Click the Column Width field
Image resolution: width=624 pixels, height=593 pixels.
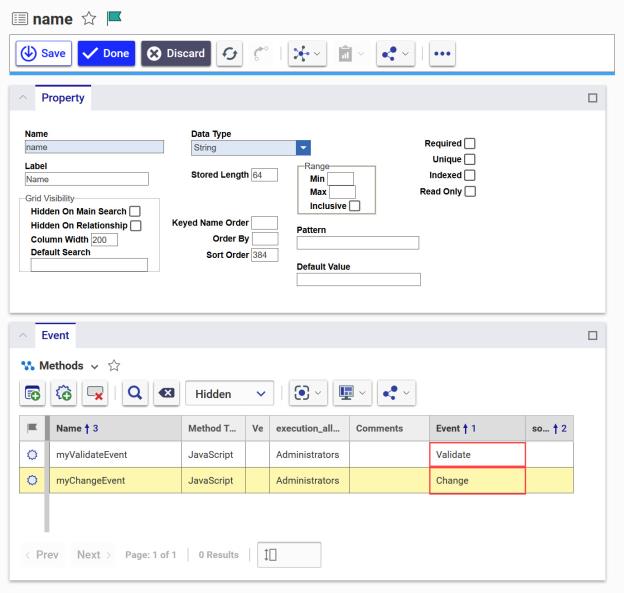pos(105,240)
